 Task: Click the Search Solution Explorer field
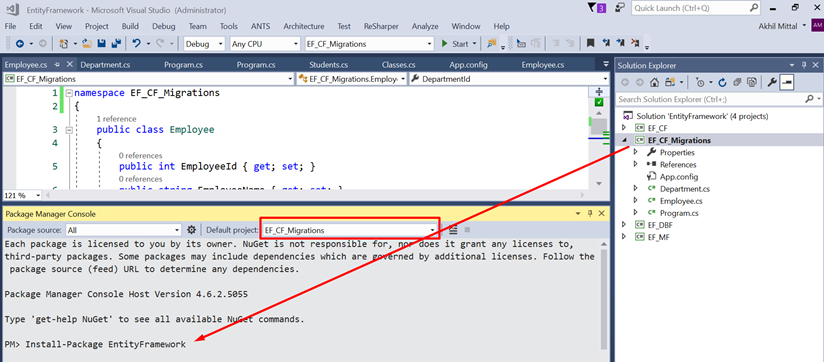[710, 99]
